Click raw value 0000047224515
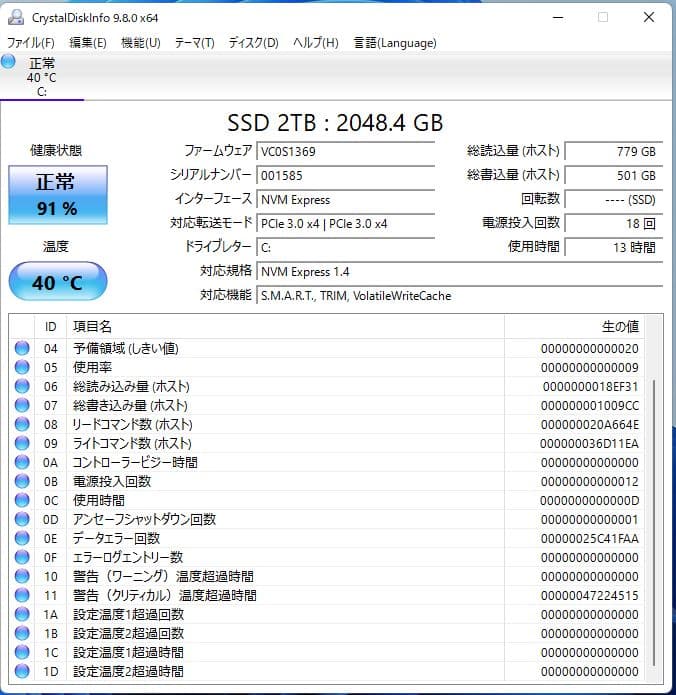This screenshot has height=695, width=676. (590, 596)
